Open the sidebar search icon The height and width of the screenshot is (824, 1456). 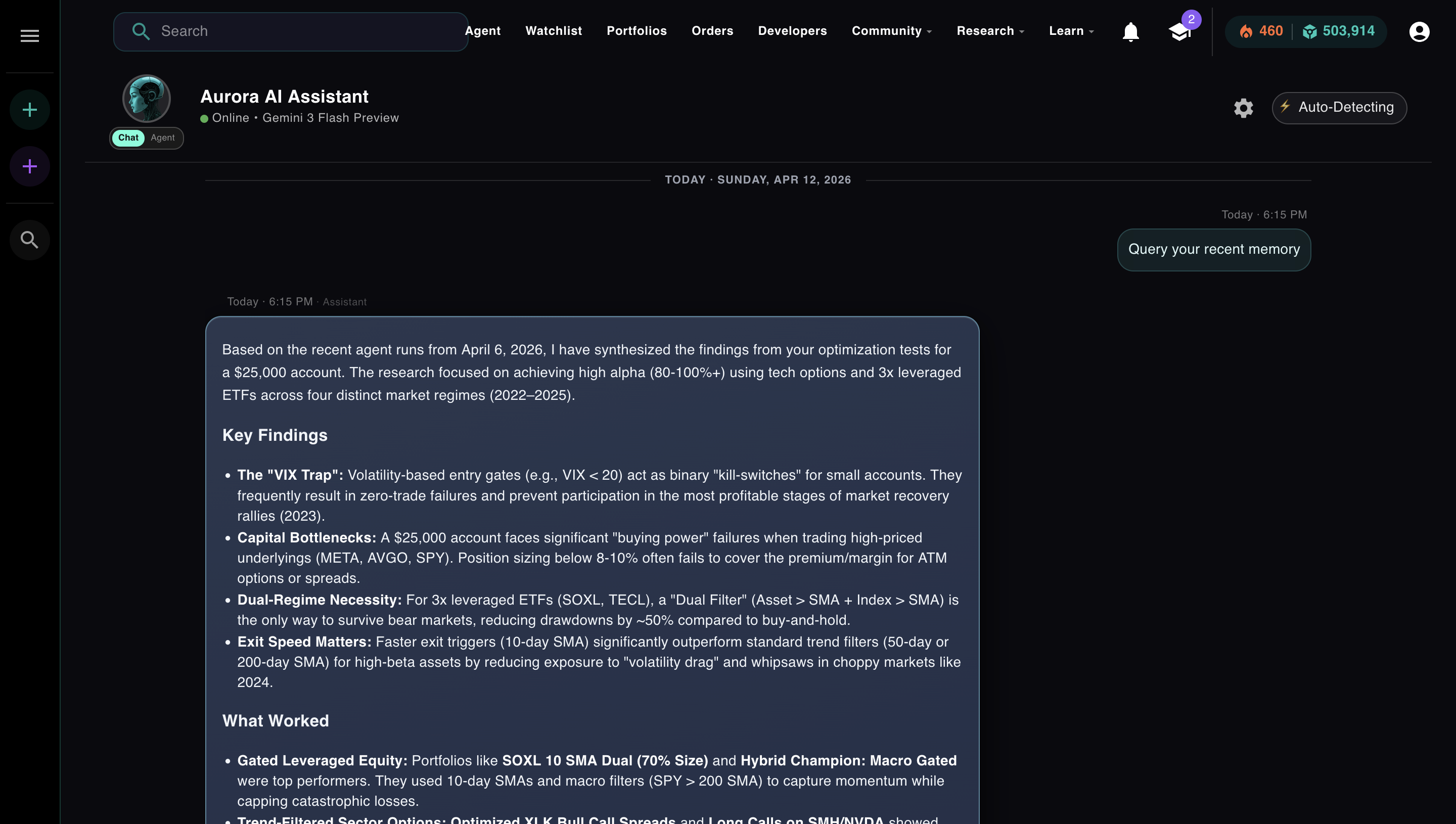[x=29, y=240]
